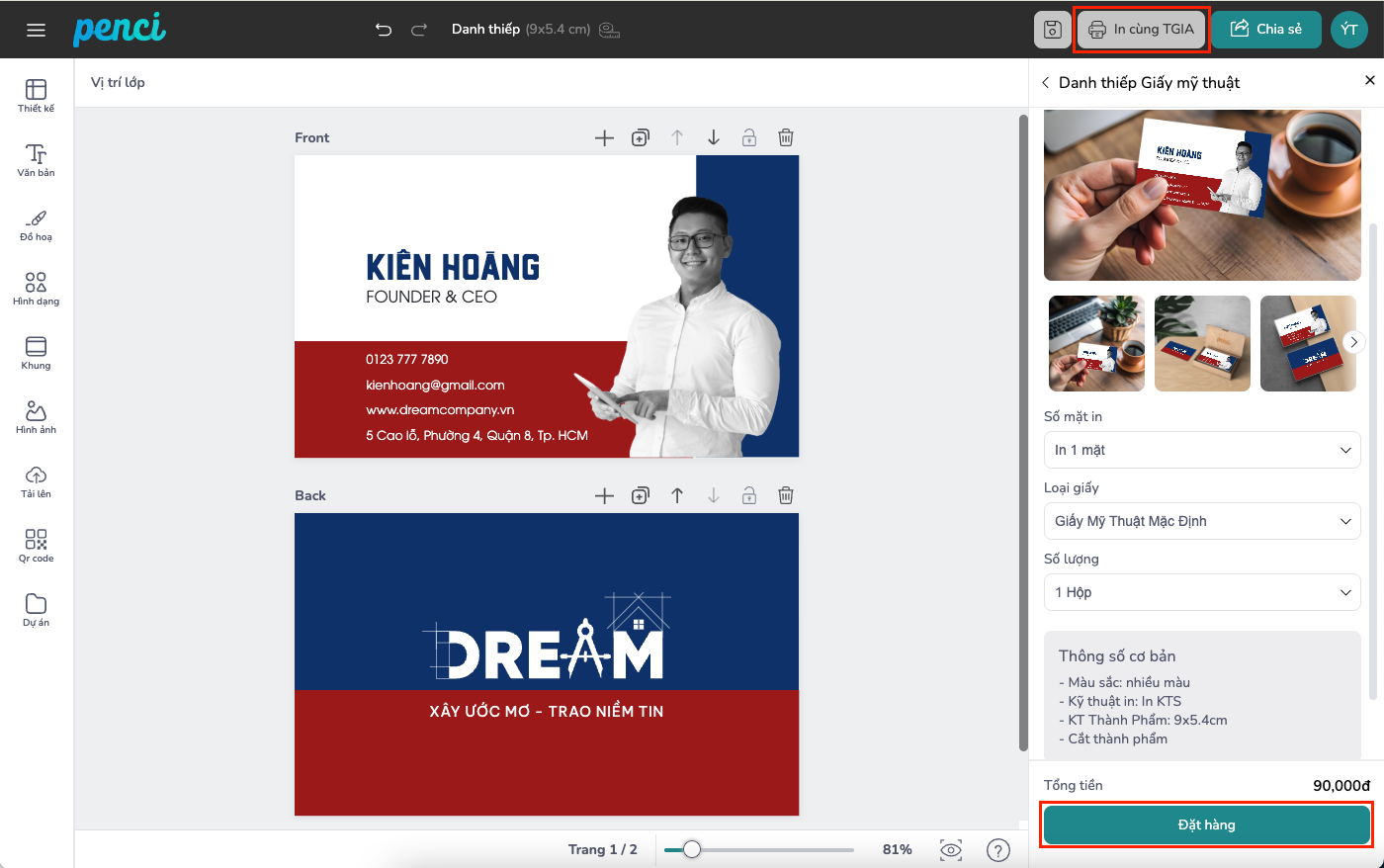The width and height of the screenshot is (1384, 868).
Task: Toggle lock on the Back page
Action: 749,495
